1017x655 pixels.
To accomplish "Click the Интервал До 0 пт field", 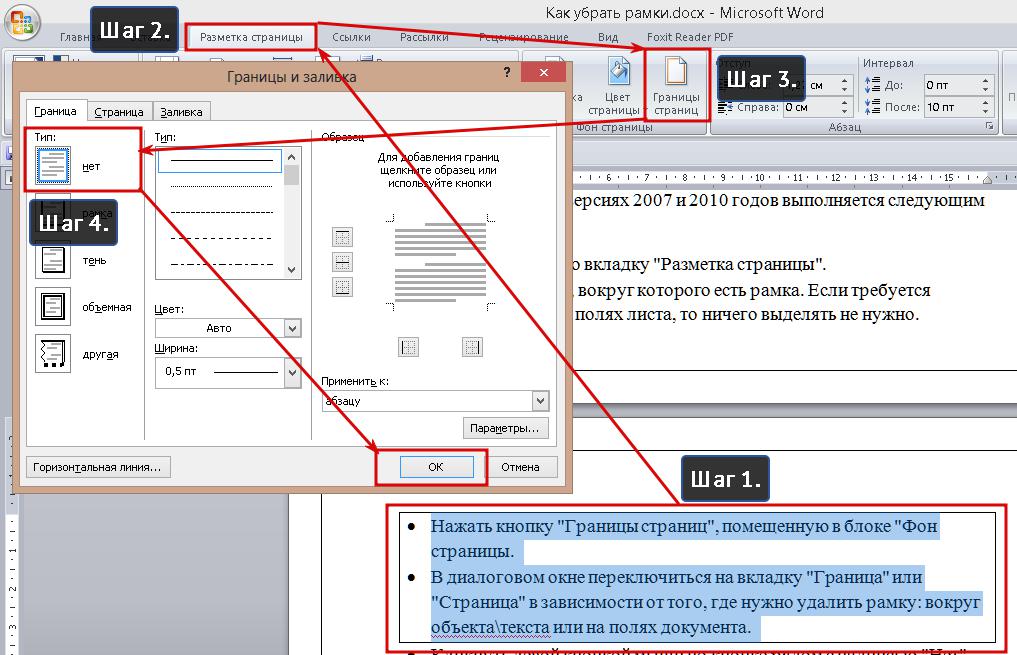I will (x=951, y=85).
